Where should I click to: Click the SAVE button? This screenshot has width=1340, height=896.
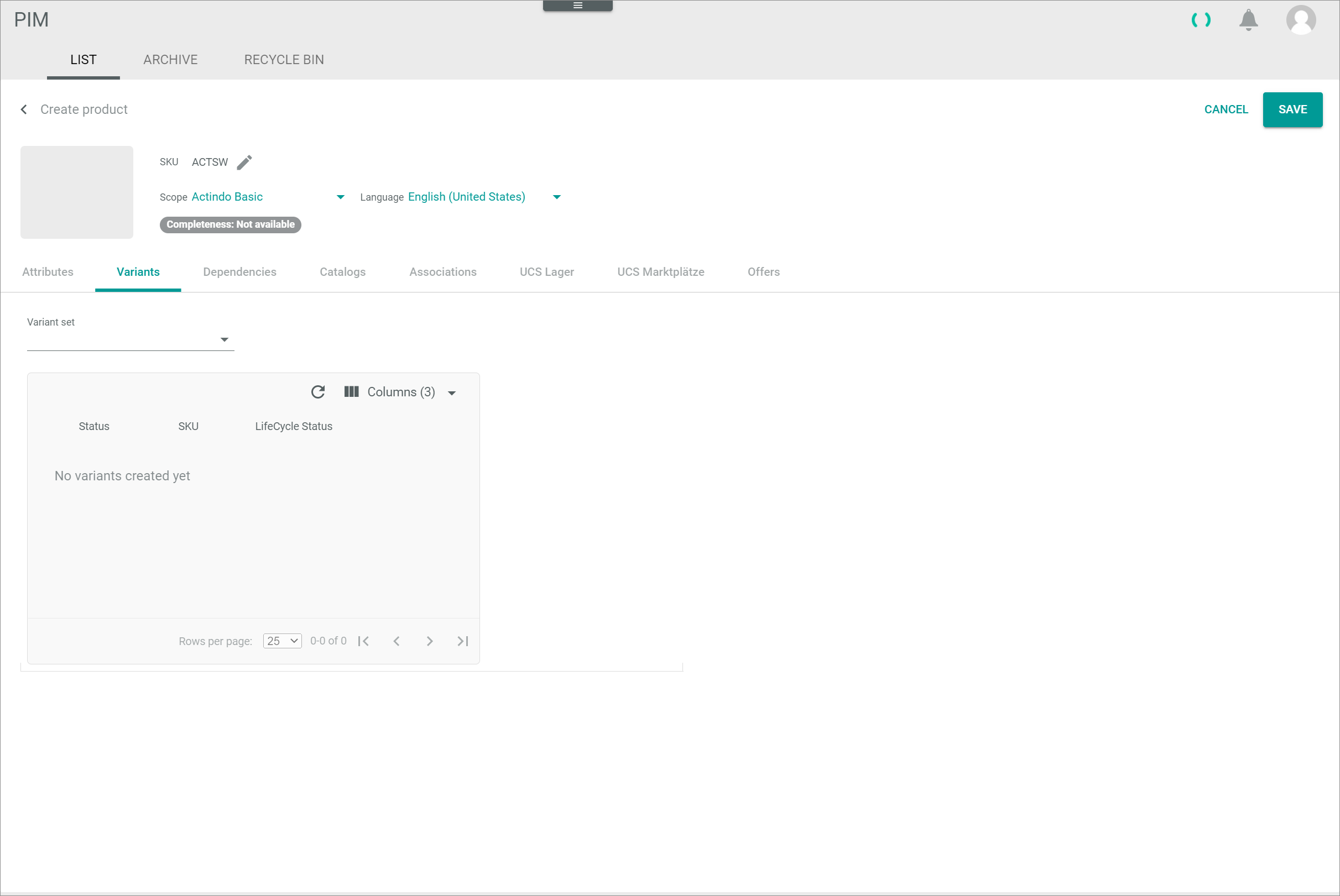pos(1292,109)
